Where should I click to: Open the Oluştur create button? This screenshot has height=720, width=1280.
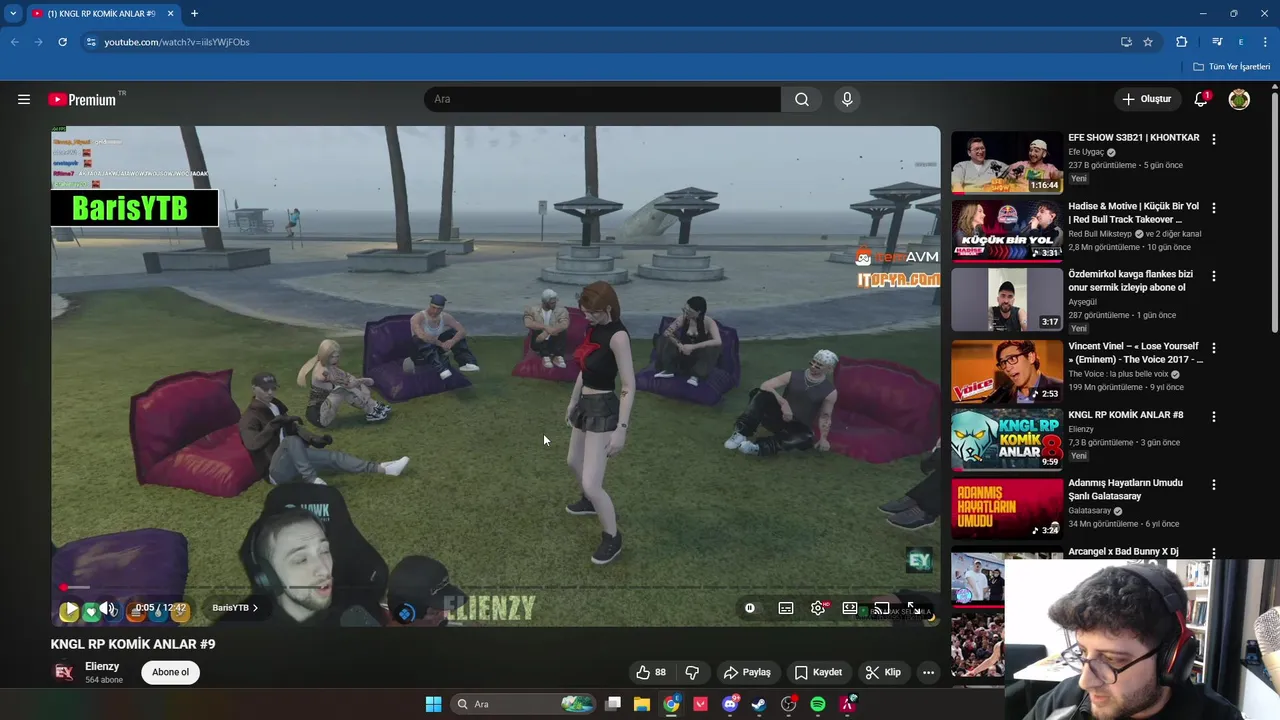(x=1146, y=99)
